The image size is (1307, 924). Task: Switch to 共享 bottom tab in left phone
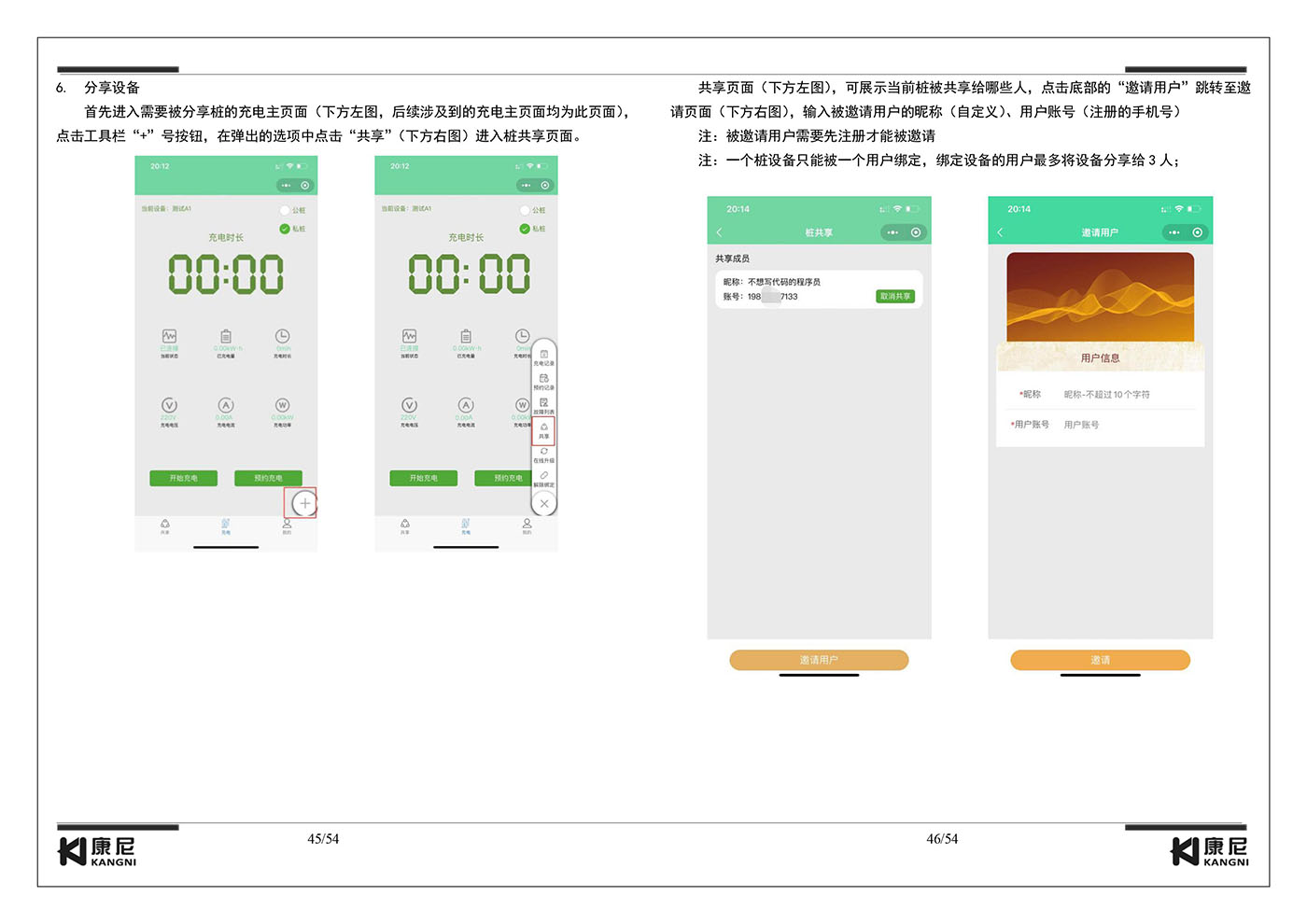tap(165, 527)
